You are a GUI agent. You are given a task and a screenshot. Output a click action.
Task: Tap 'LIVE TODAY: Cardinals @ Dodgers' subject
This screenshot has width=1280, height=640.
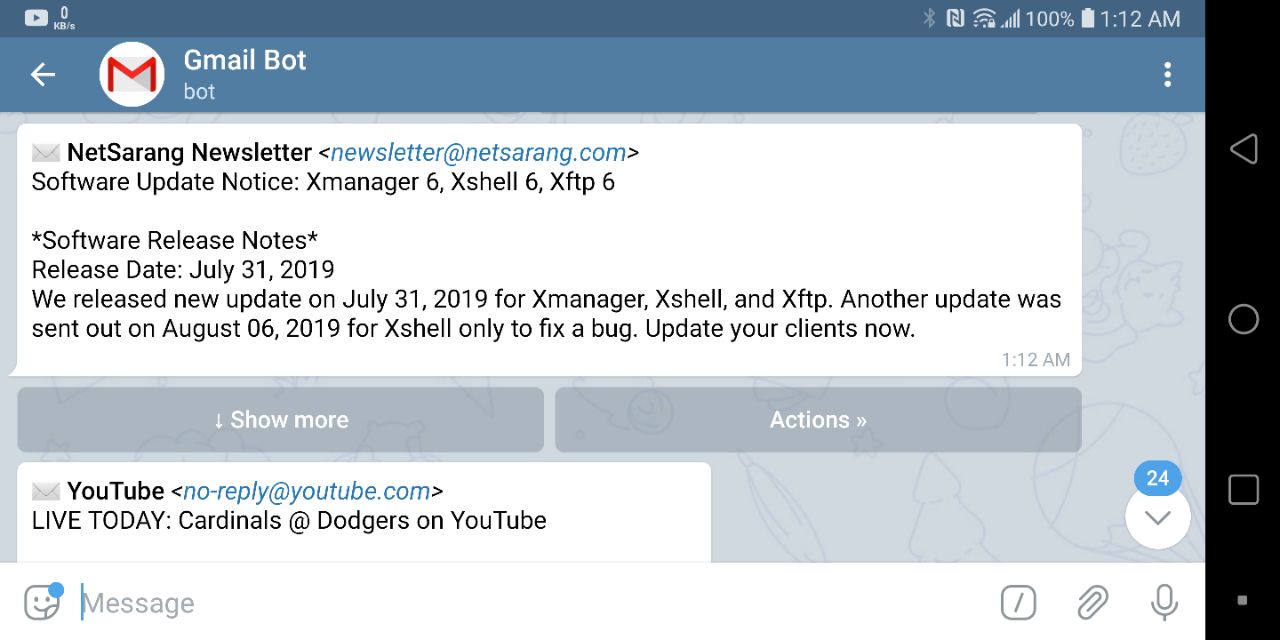pyautogui.click(x=289, y=521)
